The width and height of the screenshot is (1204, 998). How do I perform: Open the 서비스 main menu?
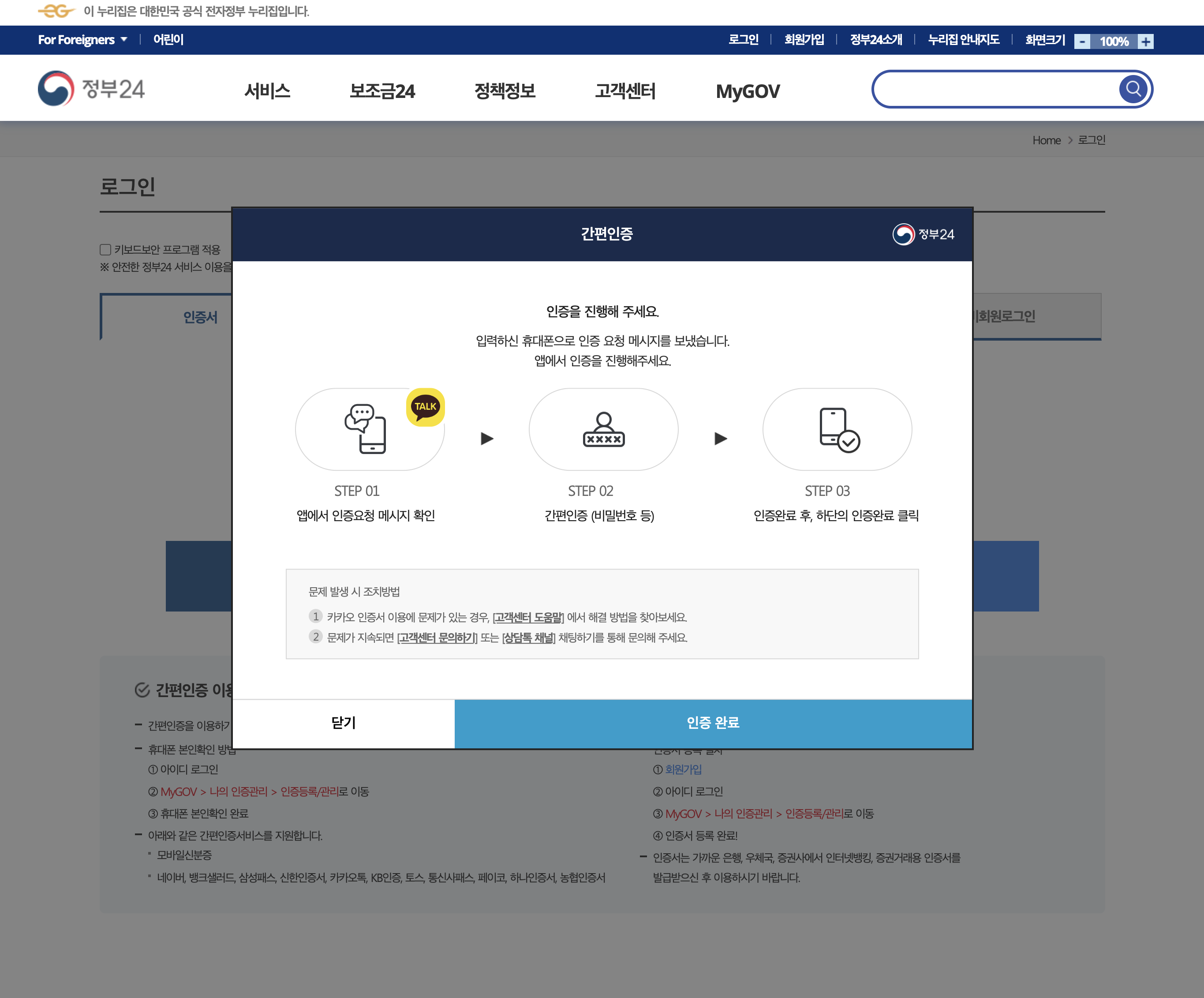point(267,90)
